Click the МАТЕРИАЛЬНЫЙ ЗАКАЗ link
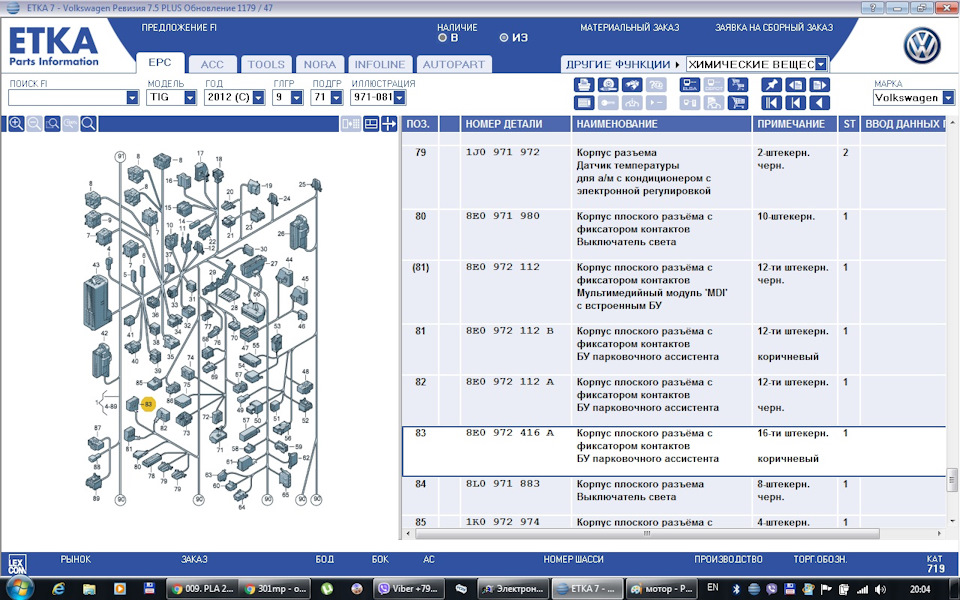Viewport: 960px width, 600px height. [x=629, y=28]
